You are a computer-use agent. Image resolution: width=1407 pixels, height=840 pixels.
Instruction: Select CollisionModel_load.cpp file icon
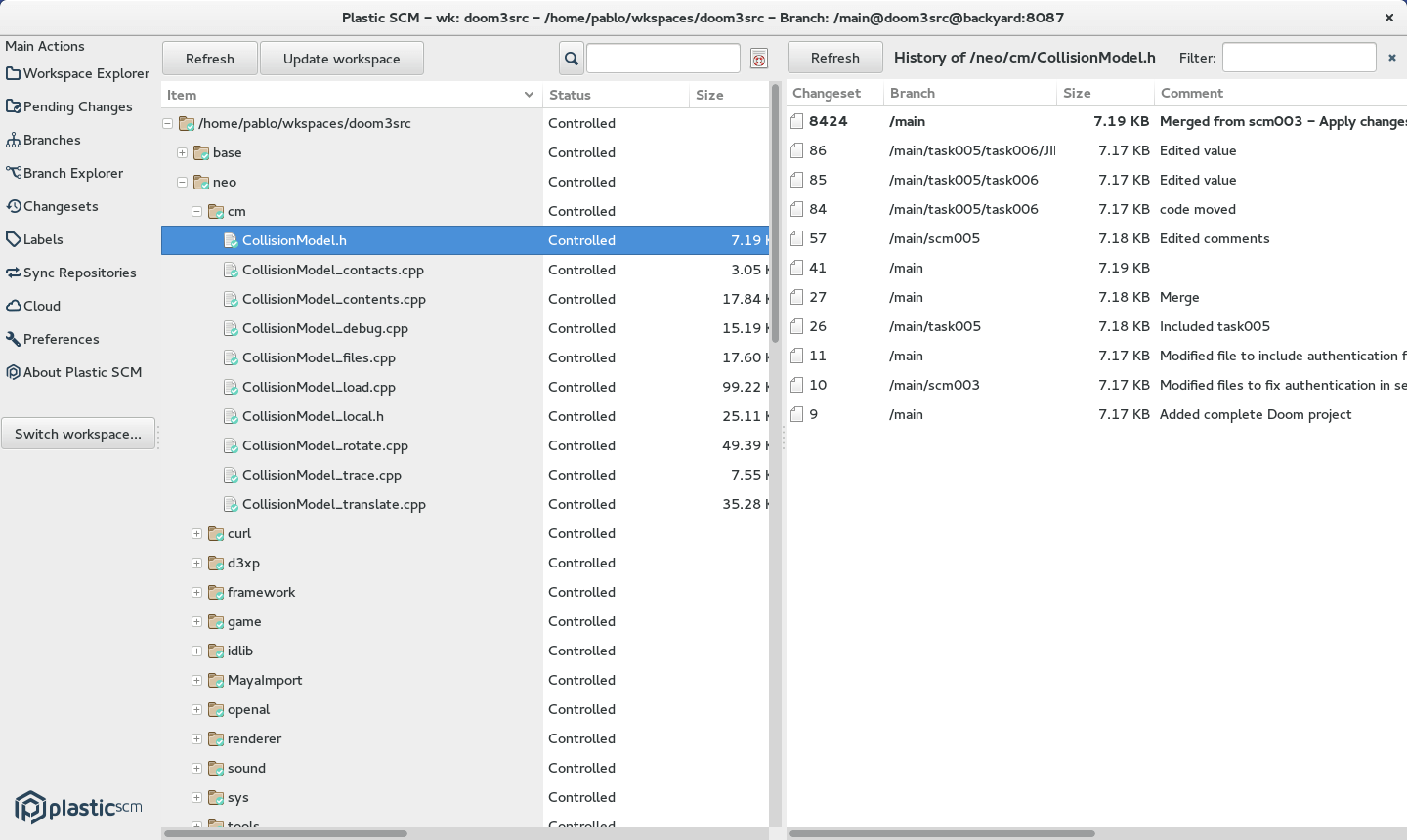click(231, 387)
